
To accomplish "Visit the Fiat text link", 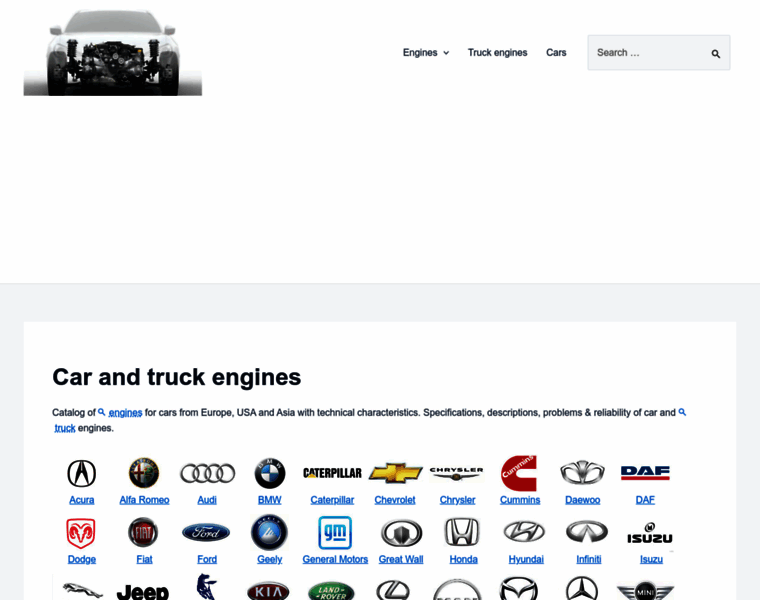I will [x=144, y=559].
